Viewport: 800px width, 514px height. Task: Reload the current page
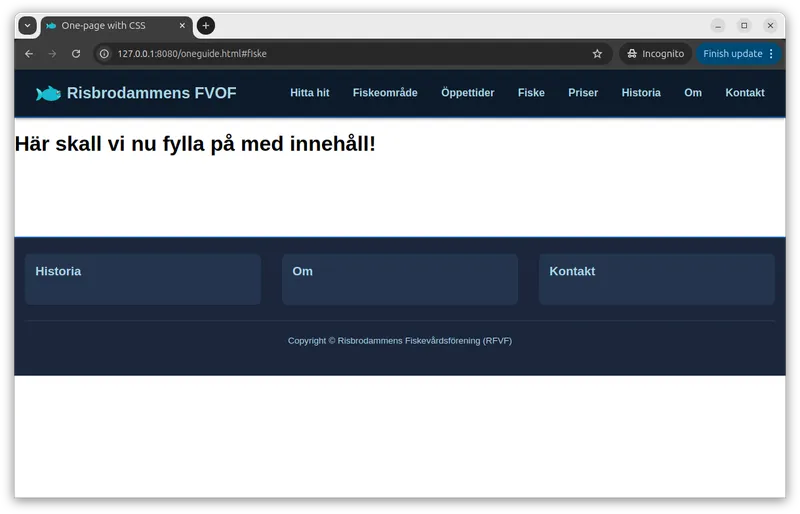click(76, 54)
